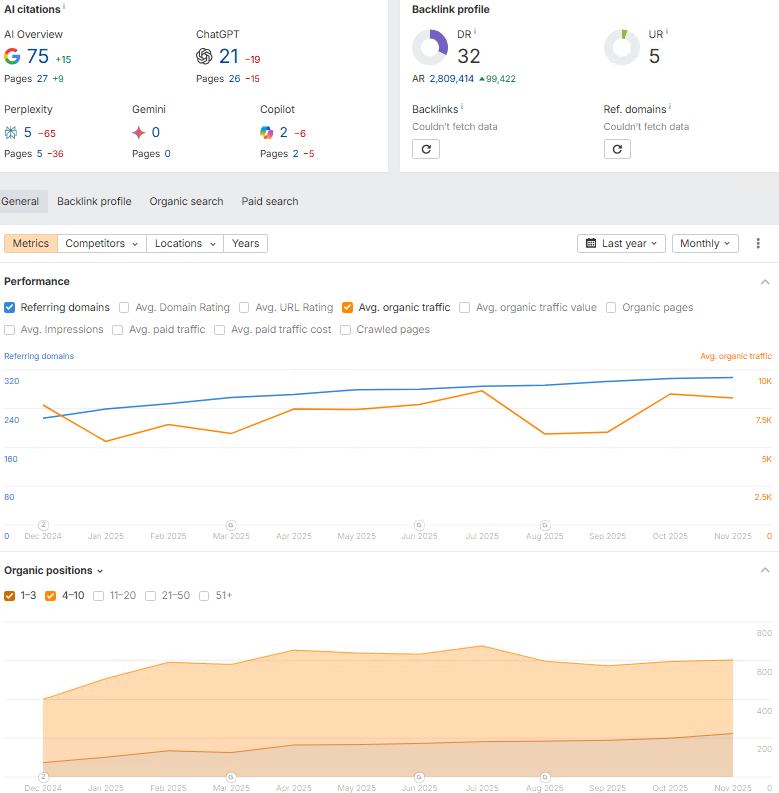Viewport: 779px width, 793px height.
Task: Click the ChatGPT logo icon
Action: 204,56
